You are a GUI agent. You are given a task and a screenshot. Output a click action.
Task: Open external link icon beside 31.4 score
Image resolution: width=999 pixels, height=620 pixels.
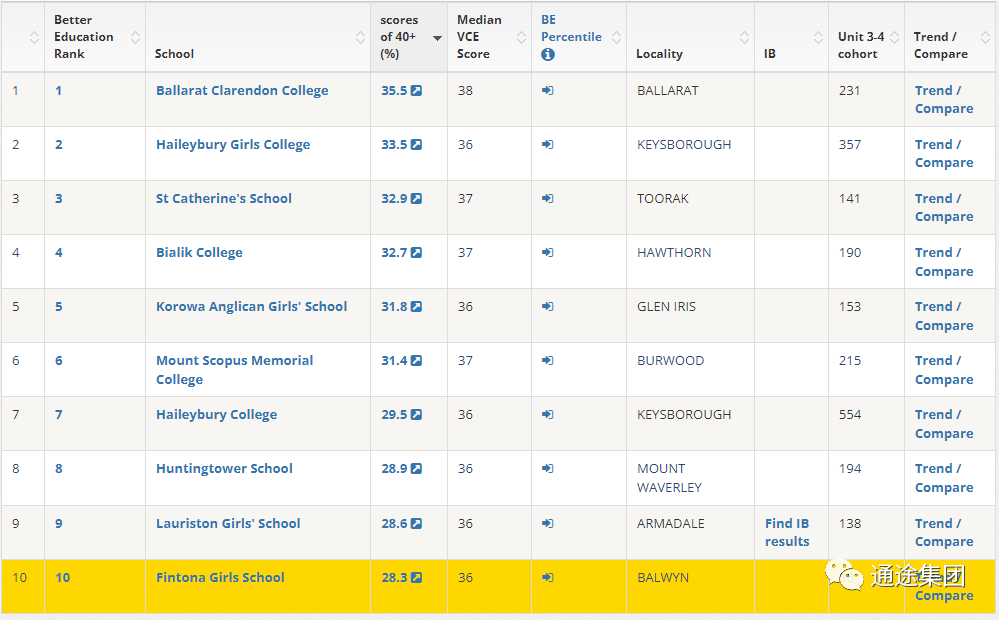coord(416,361)
